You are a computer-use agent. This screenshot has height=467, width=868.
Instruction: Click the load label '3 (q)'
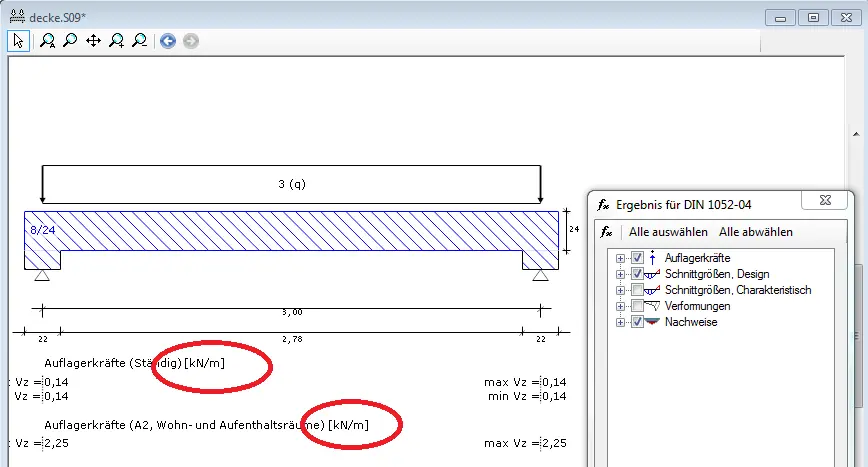click(x=292, y=184)
